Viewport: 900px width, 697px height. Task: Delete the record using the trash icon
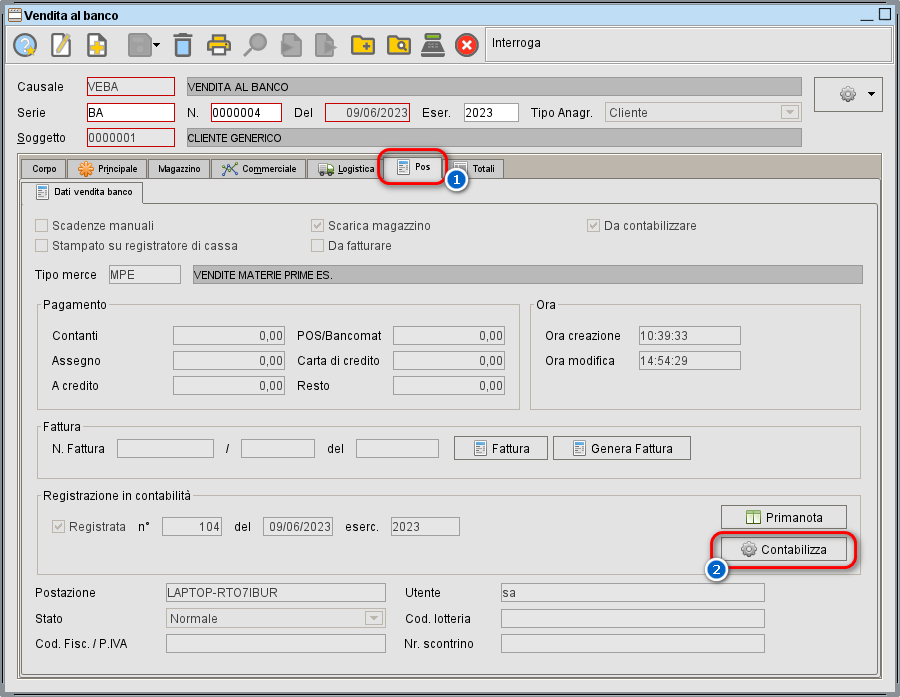point(183,45)
